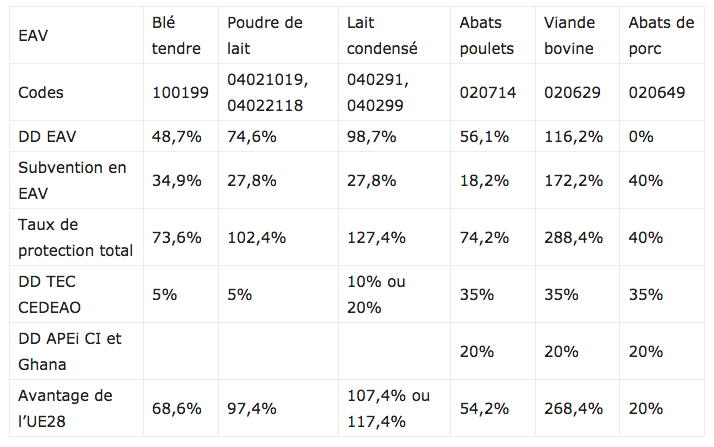Screen dimensions: 714x447
Task: Click the '10% ou 20%' cell
Action: point(377,295)
